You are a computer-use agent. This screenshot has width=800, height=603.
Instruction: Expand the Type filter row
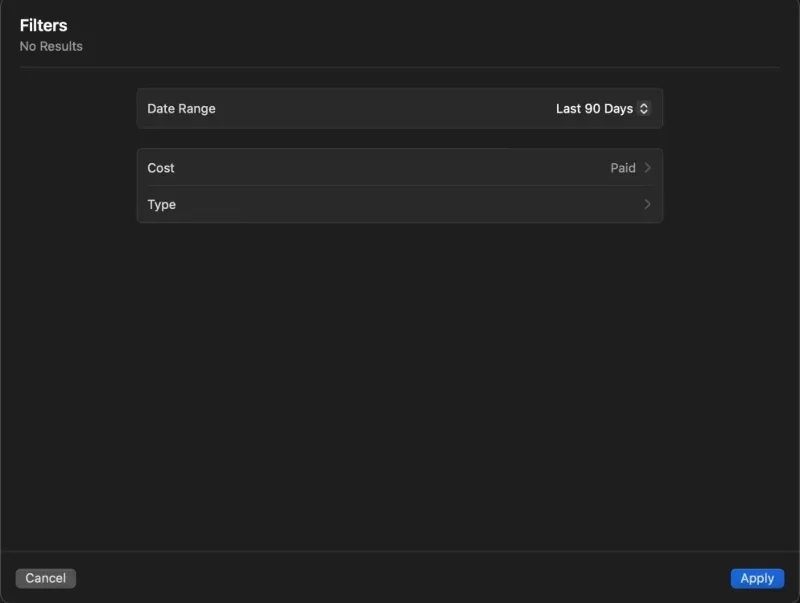[400, 204]
